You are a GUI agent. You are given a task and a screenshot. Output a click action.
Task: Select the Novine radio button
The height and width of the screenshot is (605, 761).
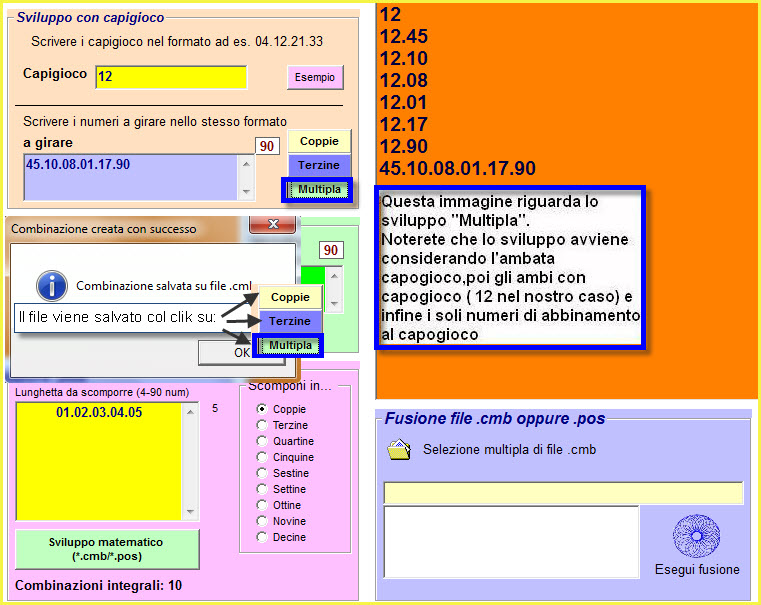tap(262, 521)
